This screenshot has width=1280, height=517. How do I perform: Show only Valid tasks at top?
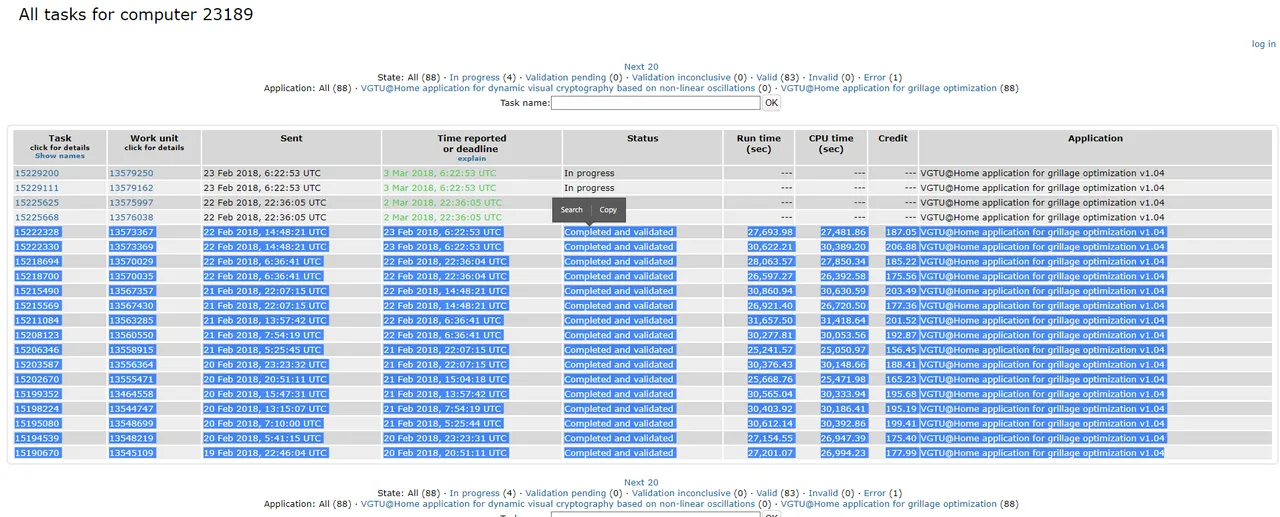tap(766, 77)
